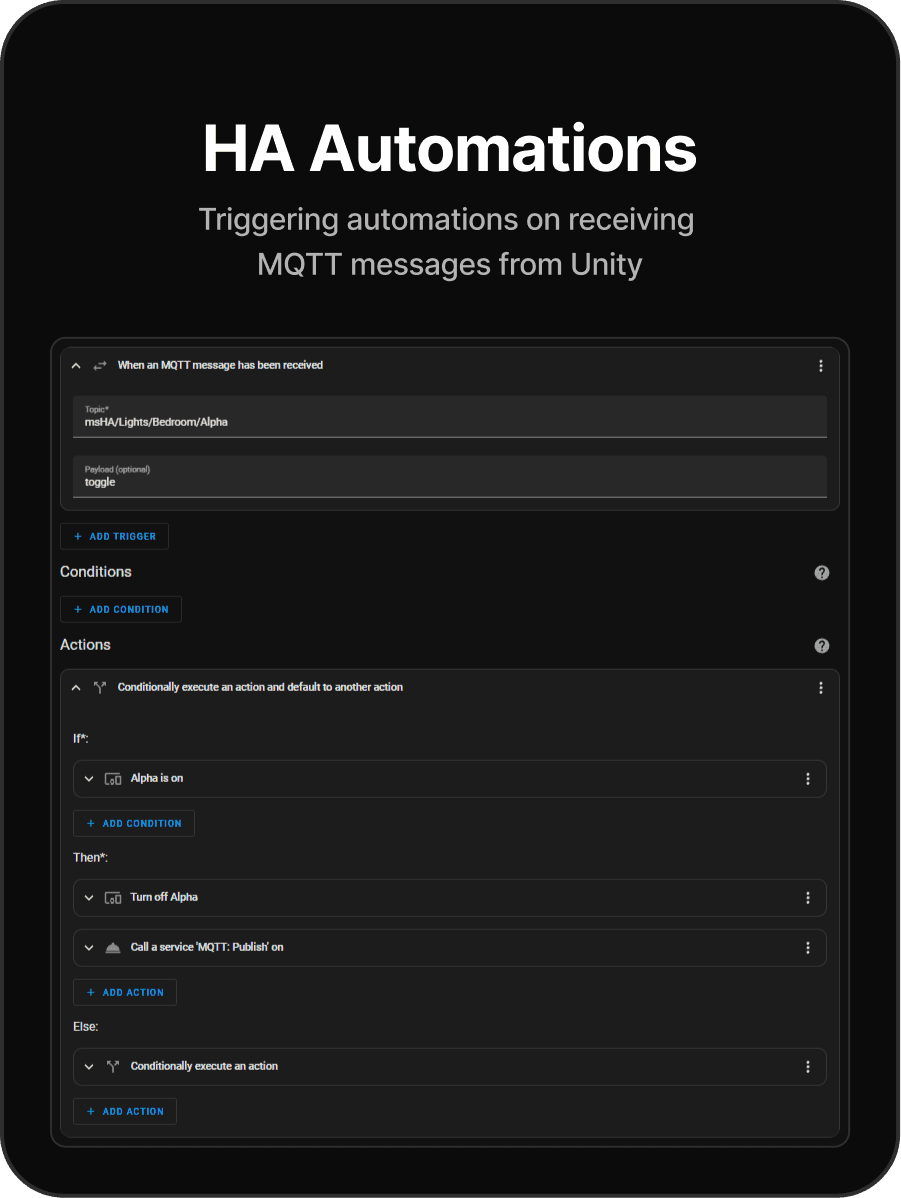This screenshot has width=901, height=1198.
Task: Click the device icon beside Turn off Alpha
Action: (x=113, y=898)
